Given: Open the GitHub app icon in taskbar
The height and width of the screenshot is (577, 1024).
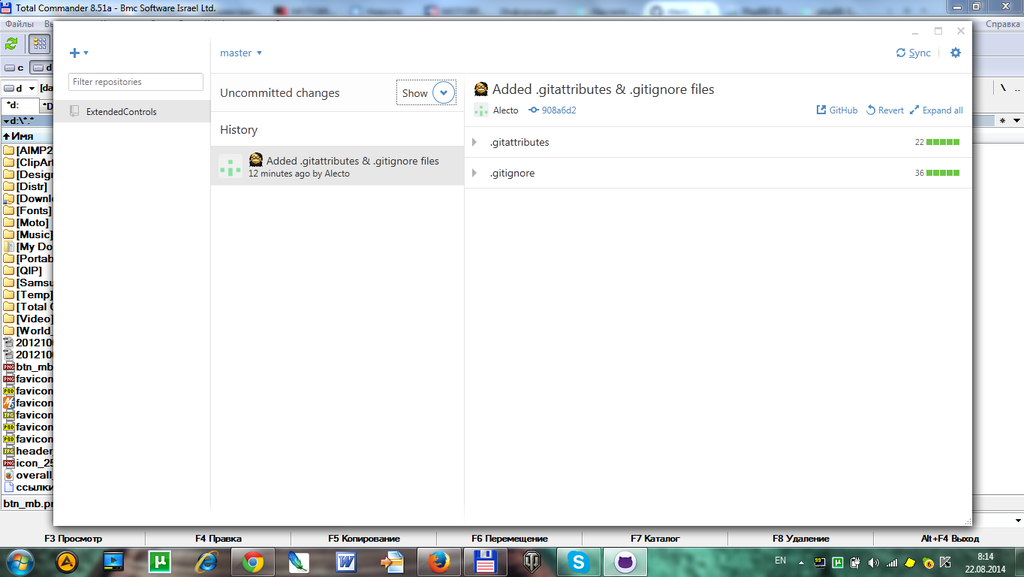Looking at the screenshot, I should pyautogui.click(x=626, y=562).
